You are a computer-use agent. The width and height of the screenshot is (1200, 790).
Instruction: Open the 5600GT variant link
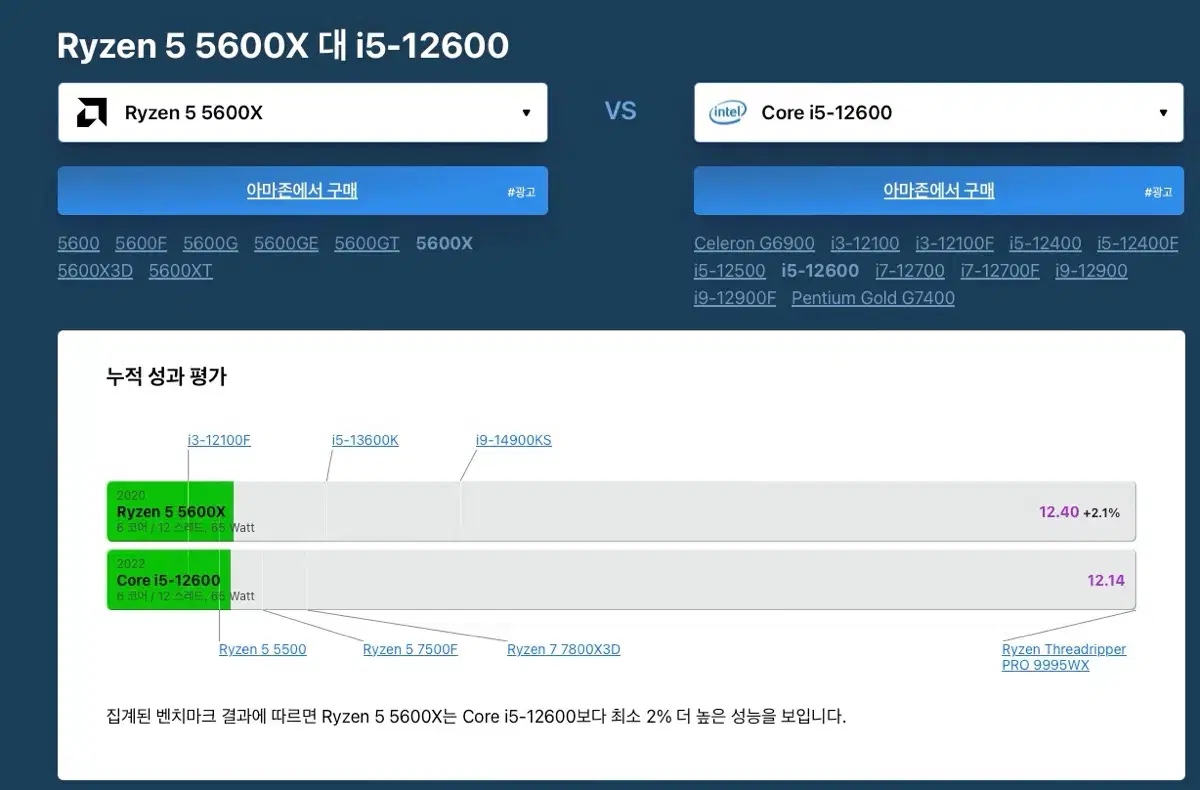pos(367,243)
